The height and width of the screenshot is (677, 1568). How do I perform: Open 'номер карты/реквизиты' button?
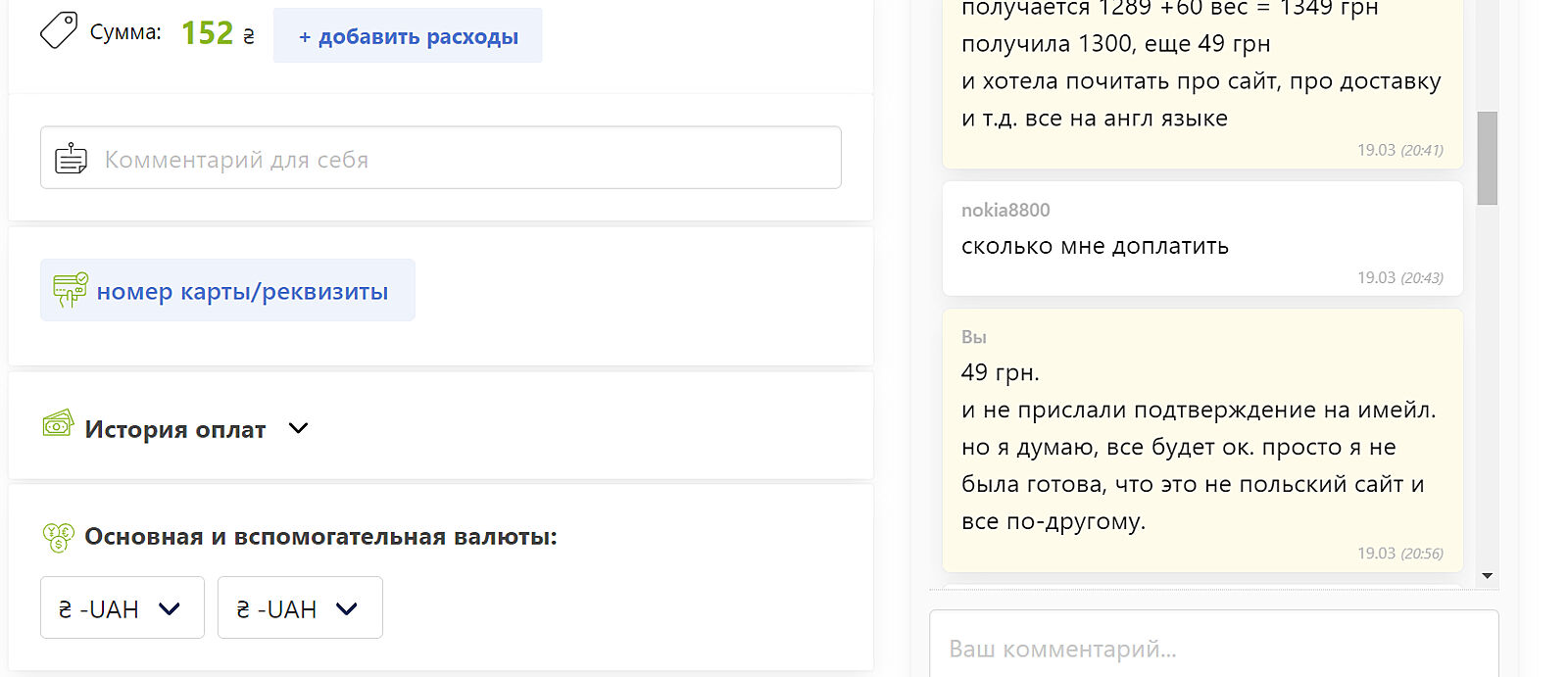227,291
